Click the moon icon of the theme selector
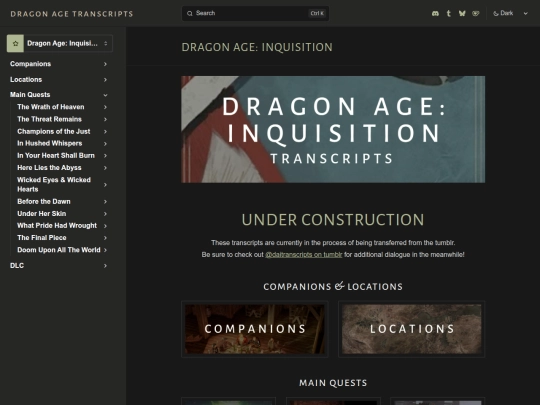Viewport: 540px width, 405px height. click(x=496, y=13)
